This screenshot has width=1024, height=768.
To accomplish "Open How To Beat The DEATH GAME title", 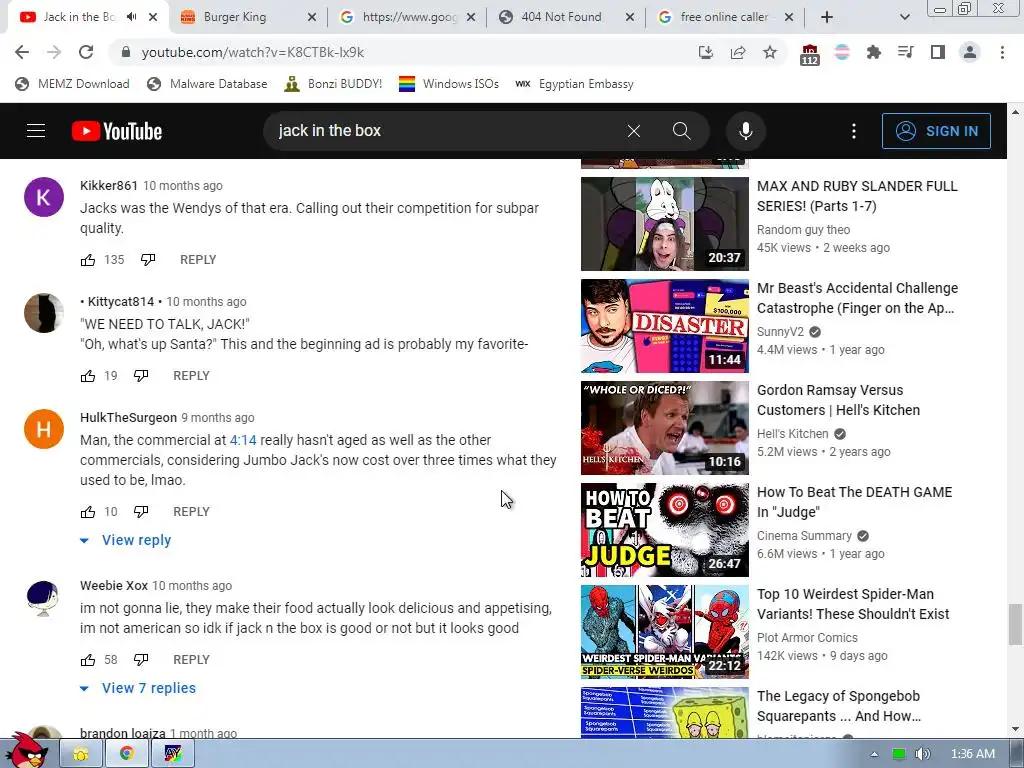I will [854, 502].
